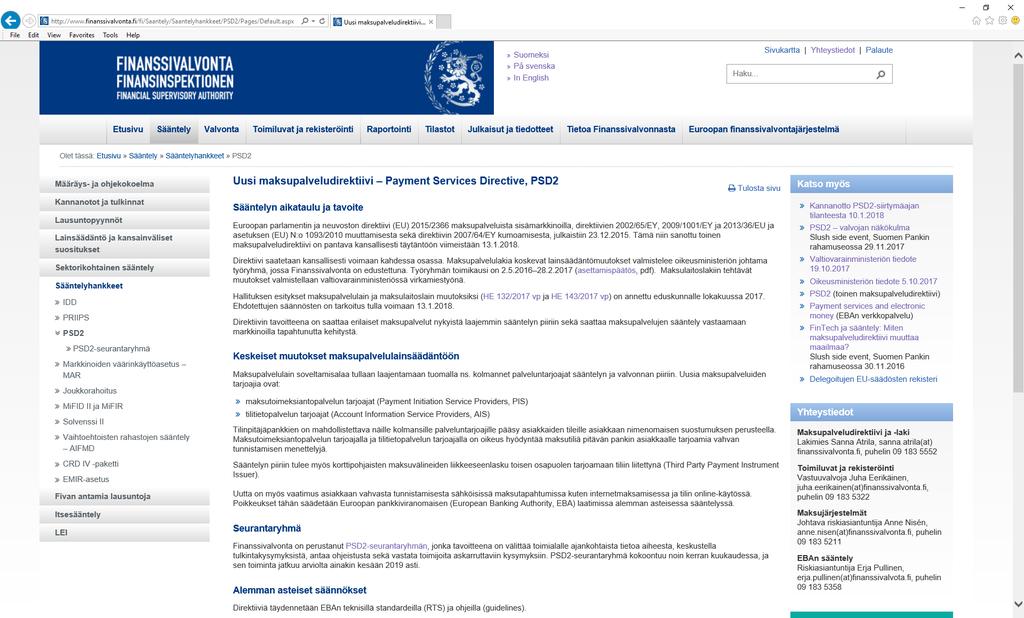Switch language to På svenska
This screenshot has width=1024, height=618.
pos(534,66)
